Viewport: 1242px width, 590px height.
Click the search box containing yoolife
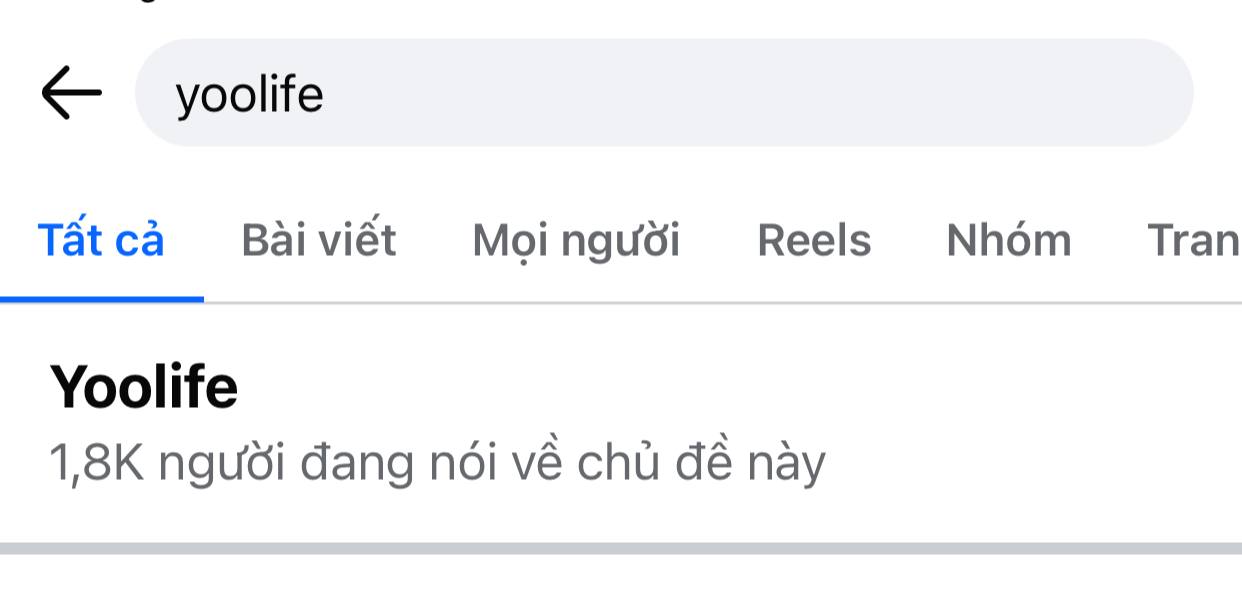coord(664,93)
